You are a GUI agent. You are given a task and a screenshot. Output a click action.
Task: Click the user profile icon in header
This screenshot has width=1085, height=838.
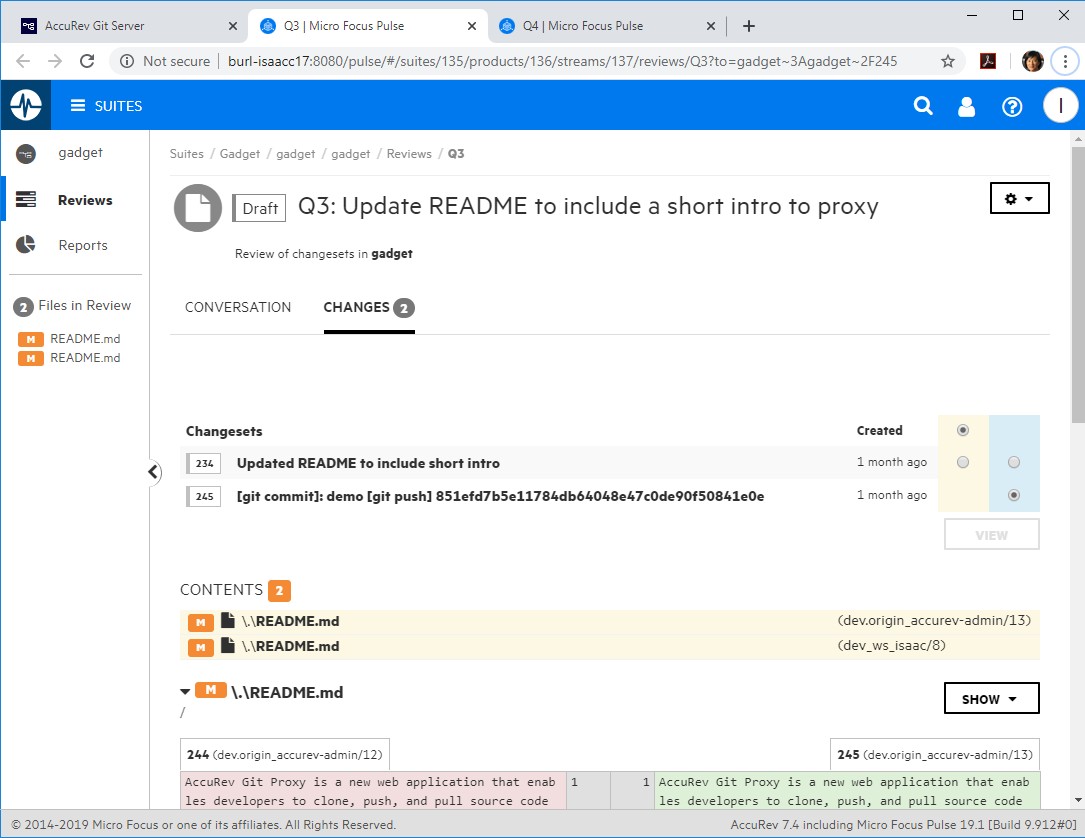[967, 106]
